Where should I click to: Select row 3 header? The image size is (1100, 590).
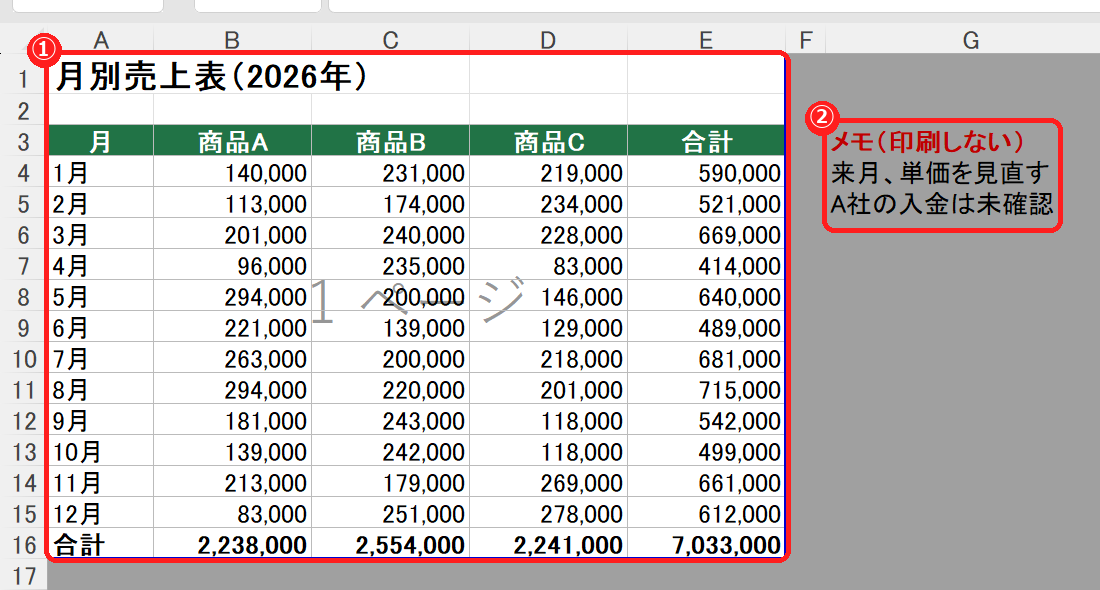23,142
